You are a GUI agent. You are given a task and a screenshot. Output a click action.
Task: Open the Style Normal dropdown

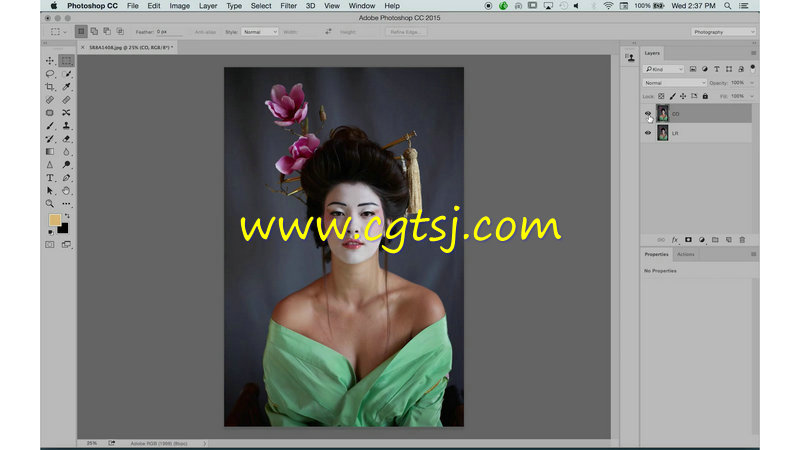(259, 32)
